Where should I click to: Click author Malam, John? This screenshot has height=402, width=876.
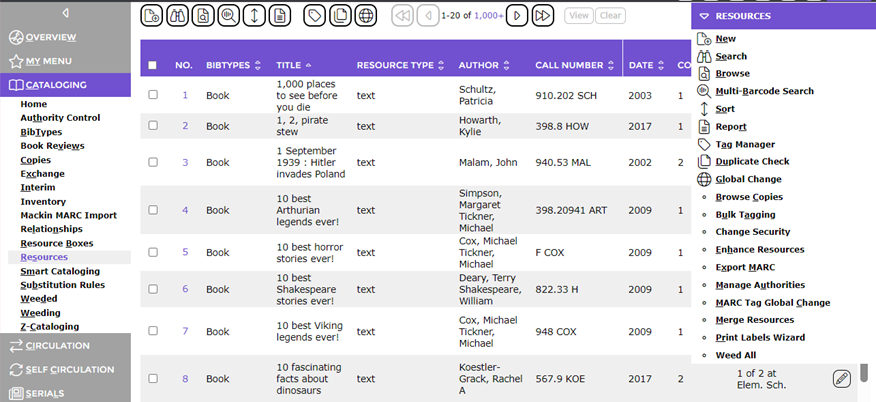click(488, 162)
